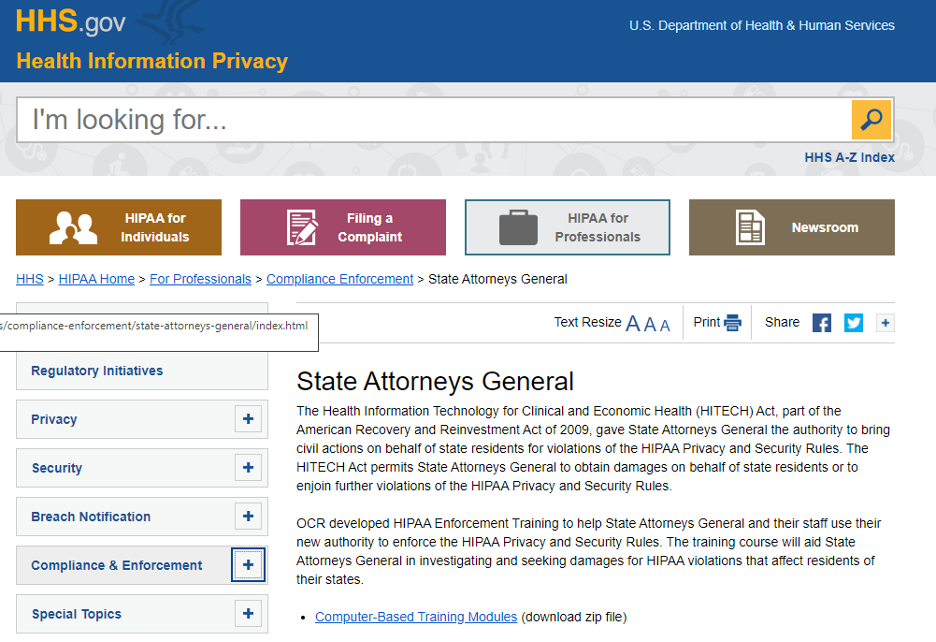
Task: Click the largest A to increase text size
Action: (x=633, y=322)
